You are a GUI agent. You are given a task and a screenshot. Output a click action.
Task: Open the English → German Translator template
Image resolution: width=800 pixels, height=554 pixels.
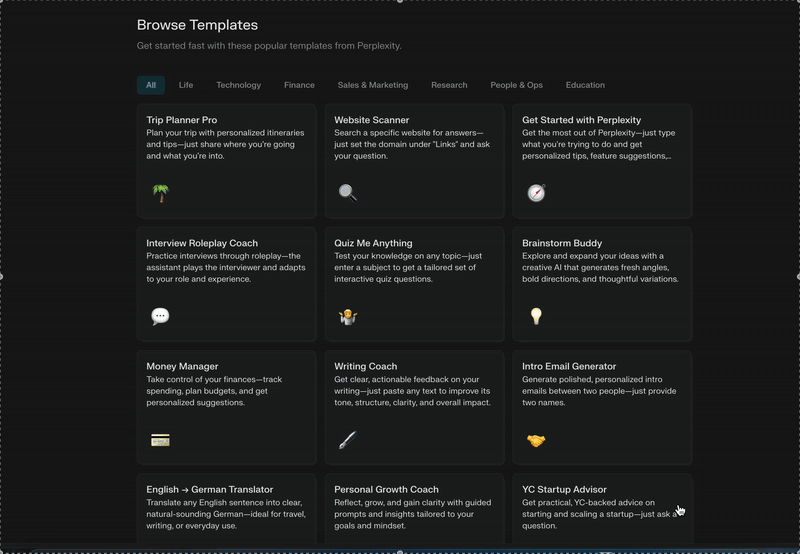227,509
